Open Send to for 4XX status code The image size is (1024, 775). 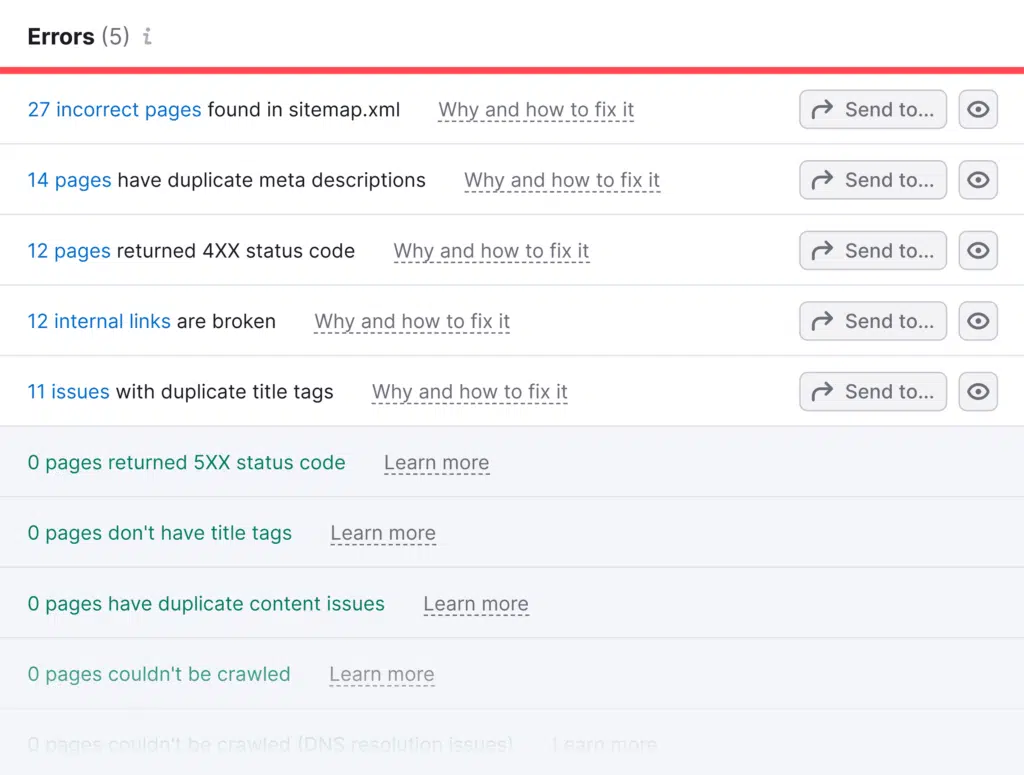[x=872, y=251]
